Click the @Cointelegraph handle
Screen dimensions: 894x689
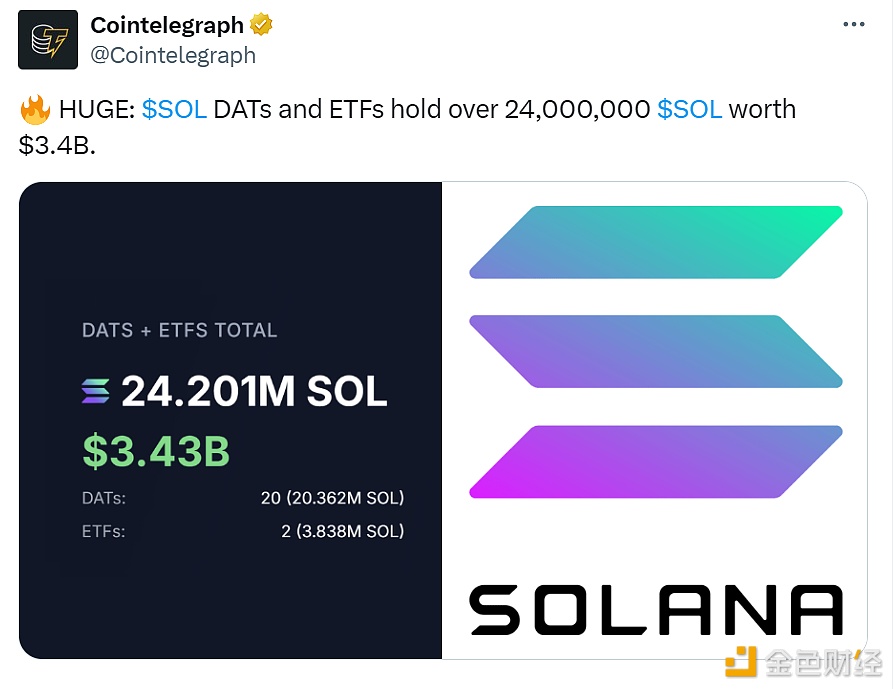pyautogui.click(x=174, y=55)
